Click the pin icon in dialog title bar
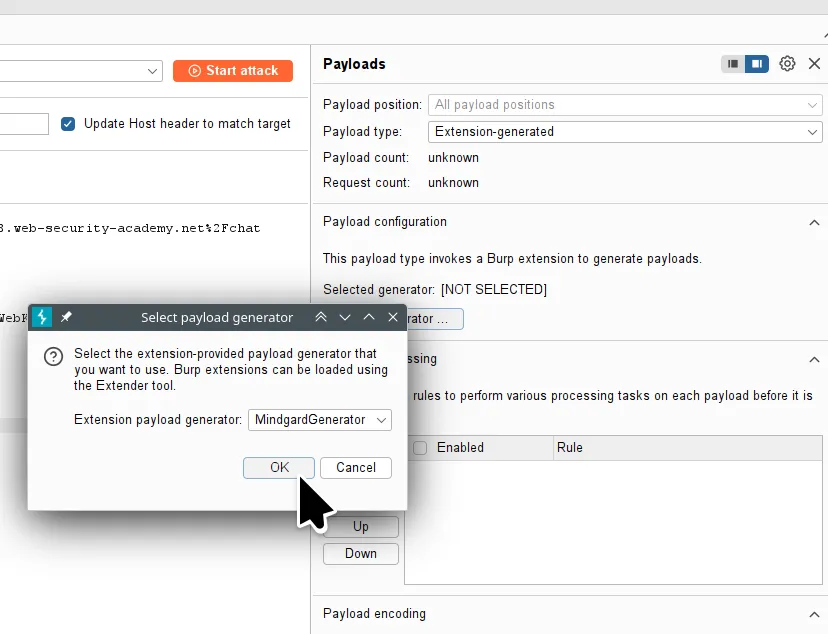This screenshot has height=634, width=828. (x=66, y=317)
